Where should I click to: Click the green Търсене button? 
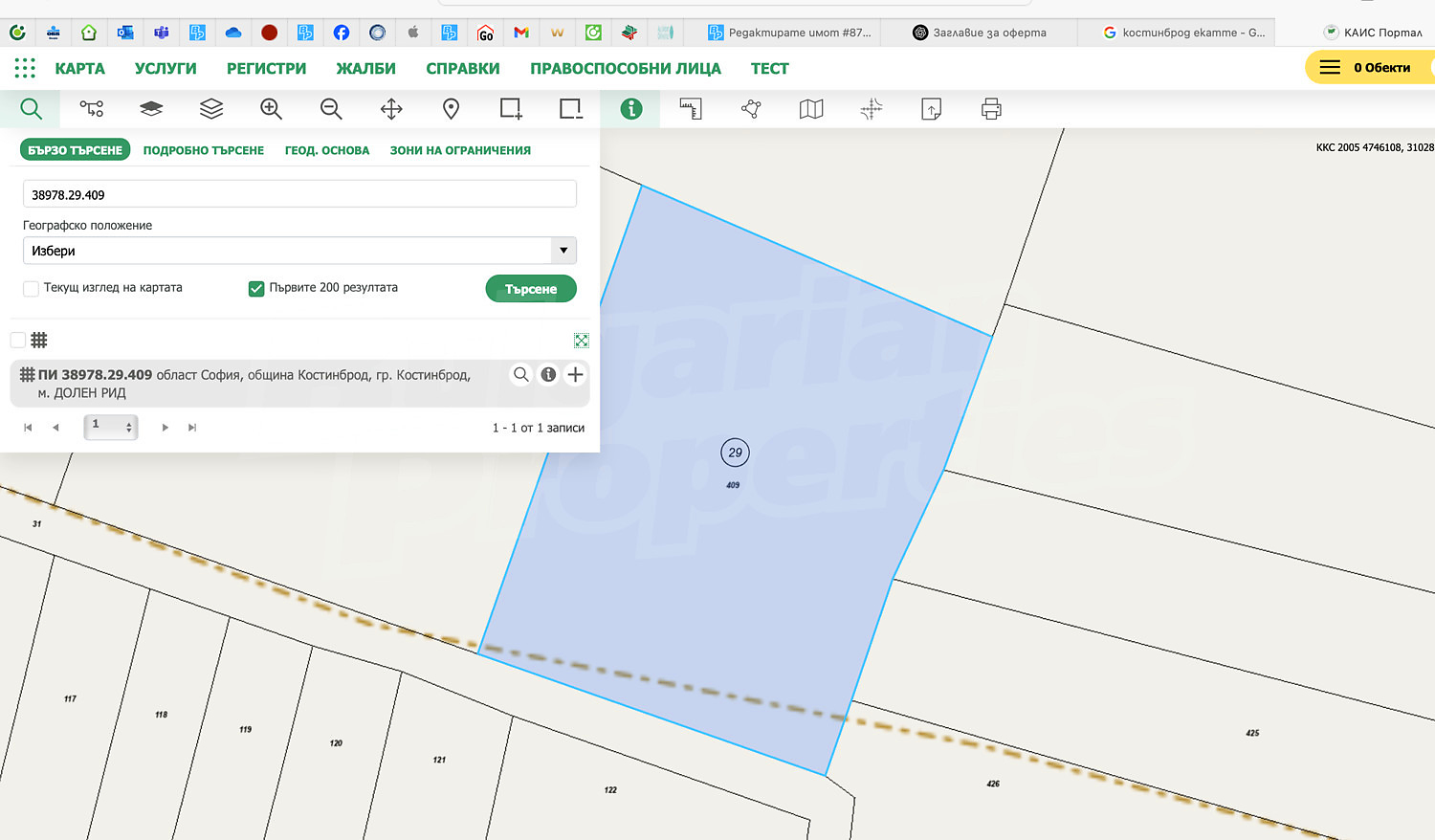(531, 289)
